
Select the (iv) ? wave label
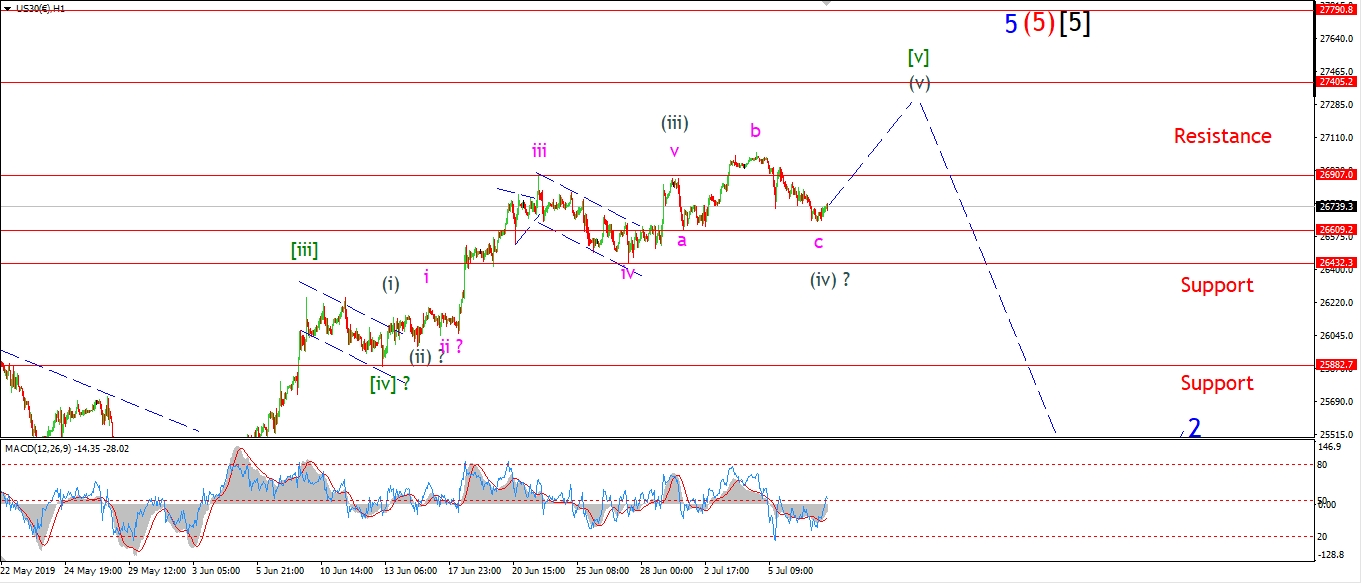830,280
